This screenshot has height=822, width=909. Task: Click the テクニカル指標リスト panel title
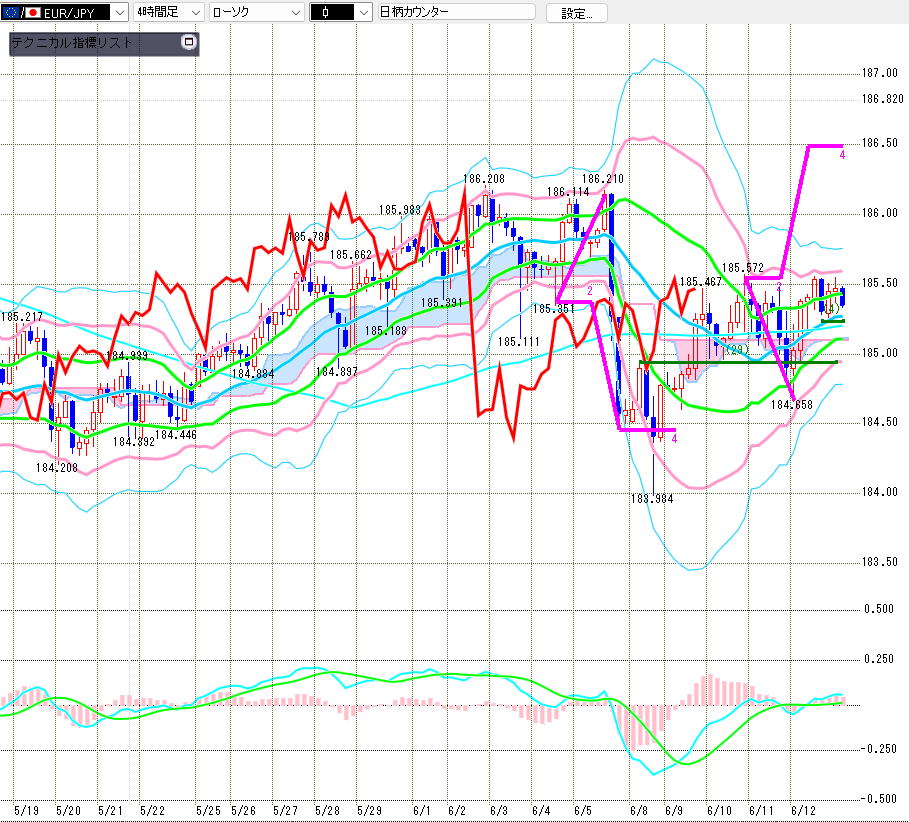pyautogui.click(x=72, y=42)
